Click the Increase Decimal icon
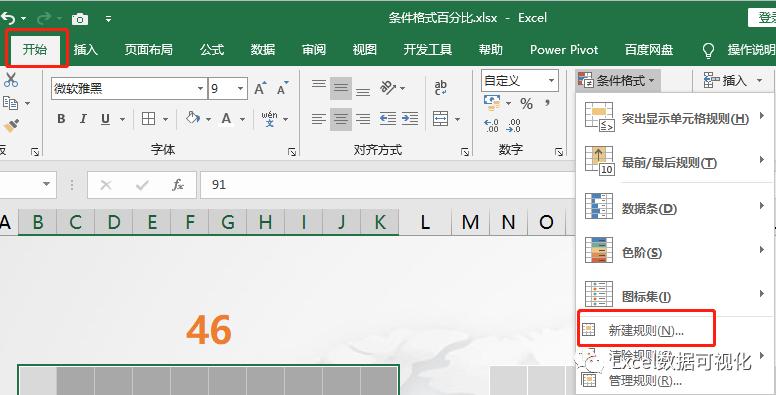The image size is (776, 395). click(x=491, y=126)
